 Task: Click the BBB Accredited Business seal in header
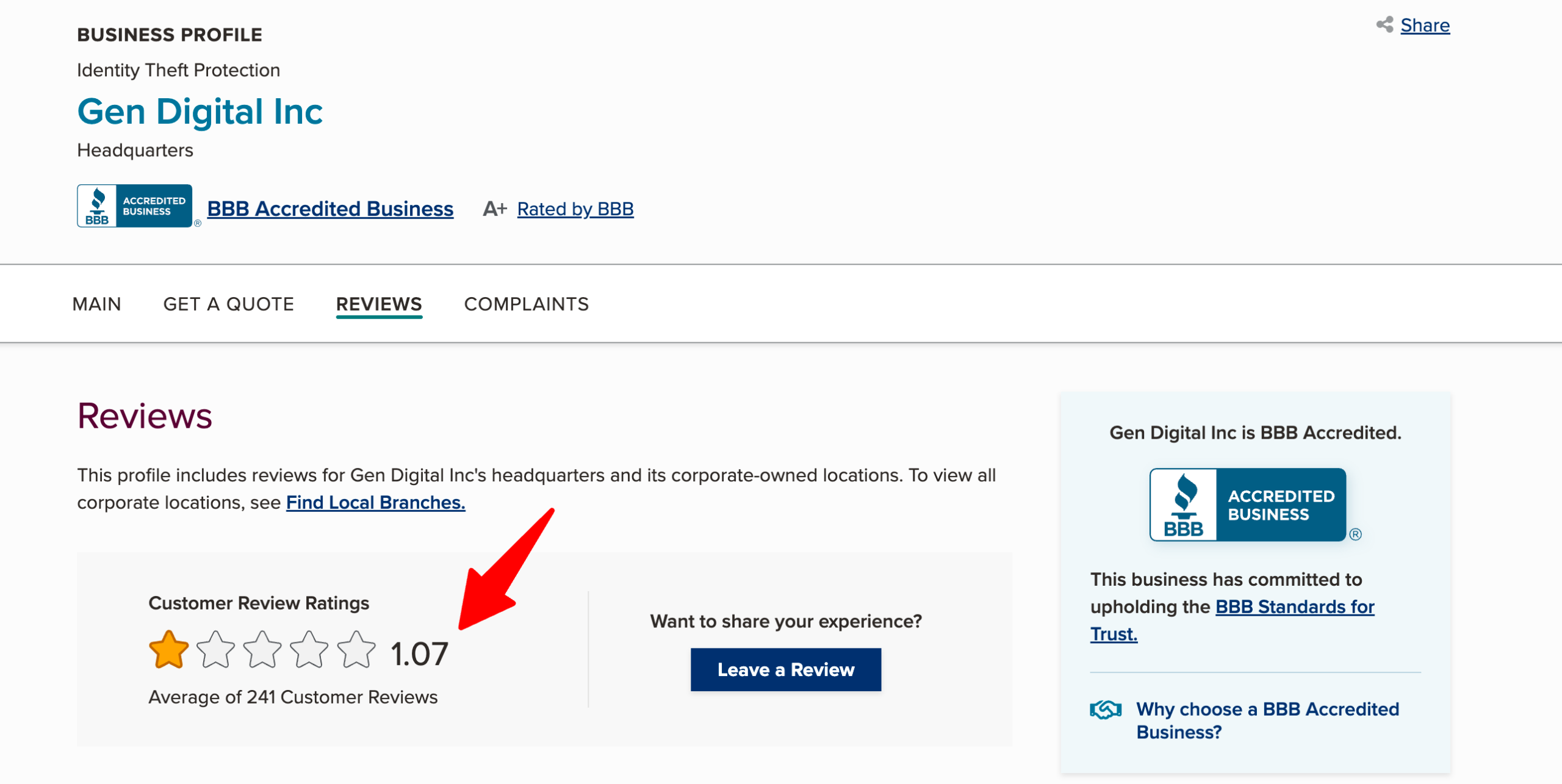point(135,206)
